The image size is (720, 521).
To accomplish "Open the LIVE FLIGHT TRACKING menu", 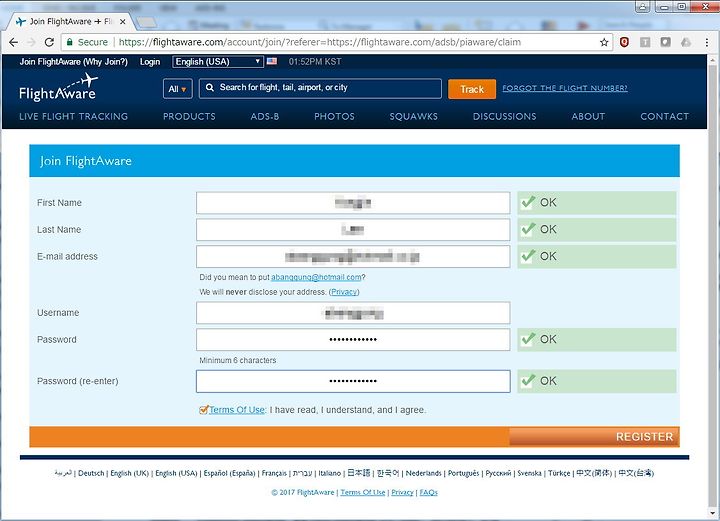I will (x=73, y=117).
